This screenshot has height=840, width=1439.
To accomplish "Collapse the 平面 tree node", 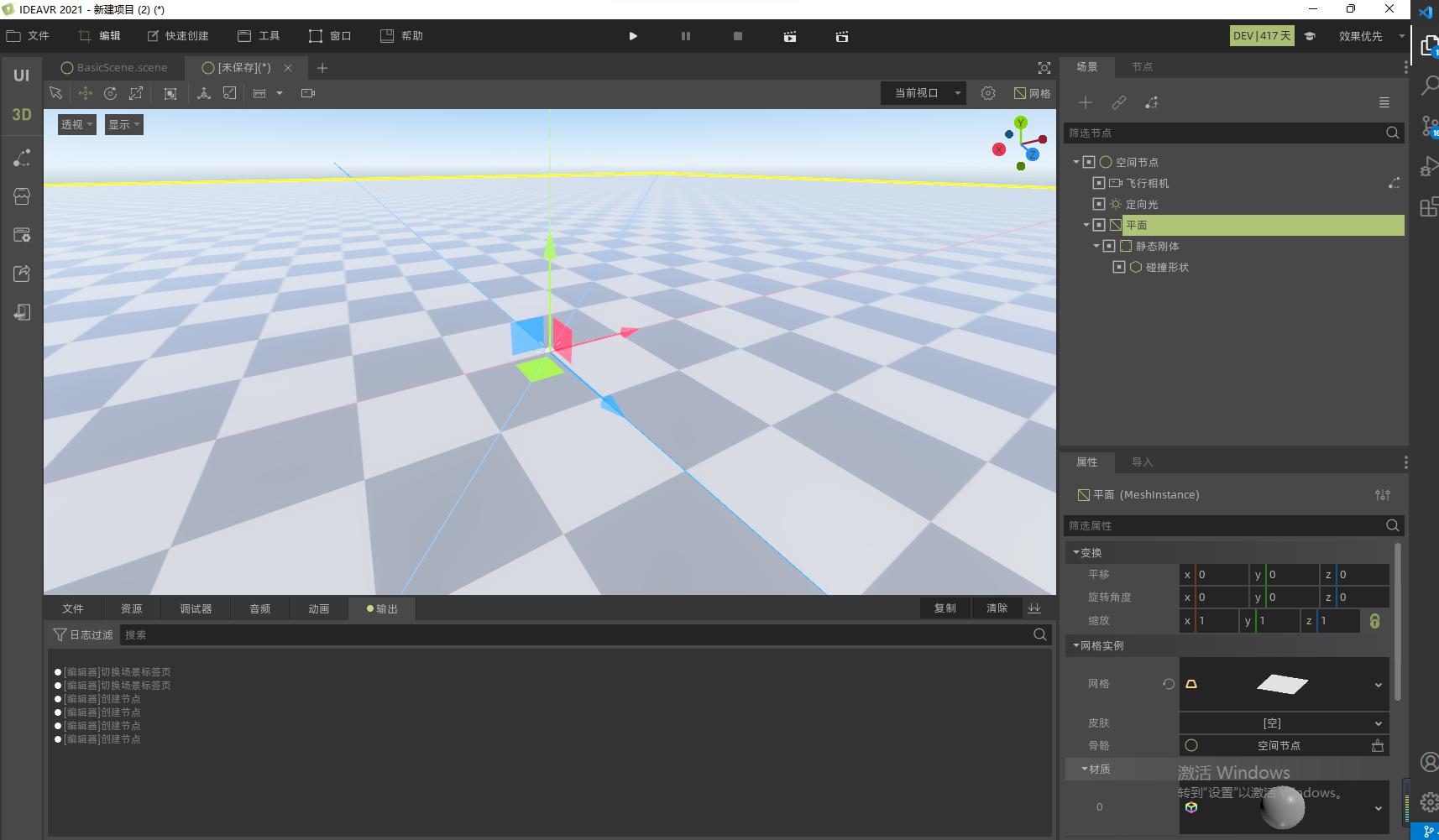I will 1086,225.
